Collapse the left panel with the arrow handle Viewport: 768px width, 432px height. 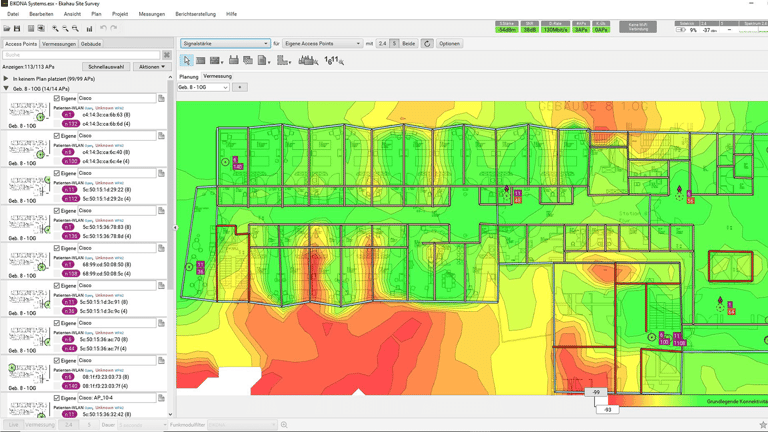click(175, 228)
